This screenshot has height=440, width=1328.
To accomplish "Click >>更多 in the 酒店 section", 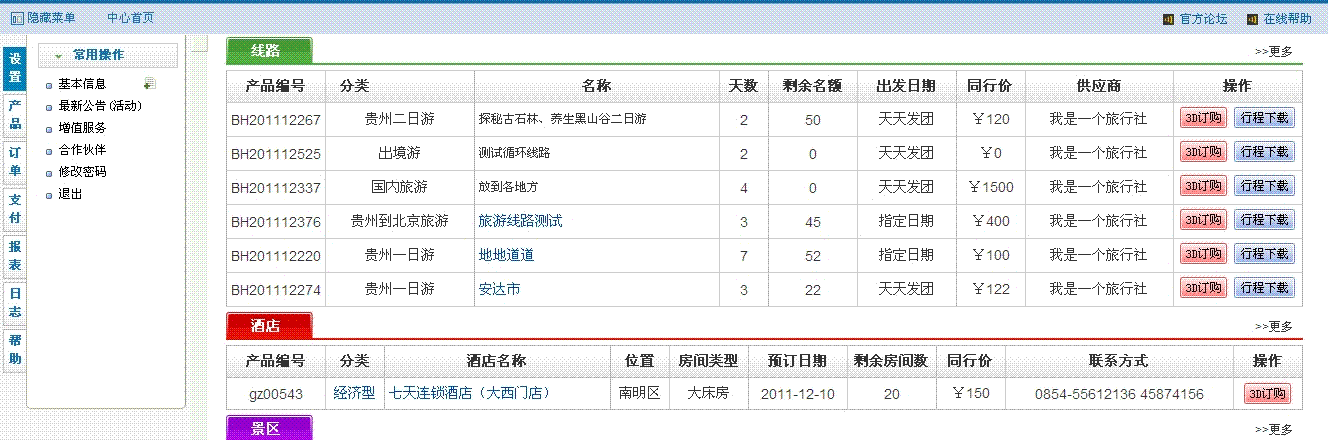I will point(1273,327).
